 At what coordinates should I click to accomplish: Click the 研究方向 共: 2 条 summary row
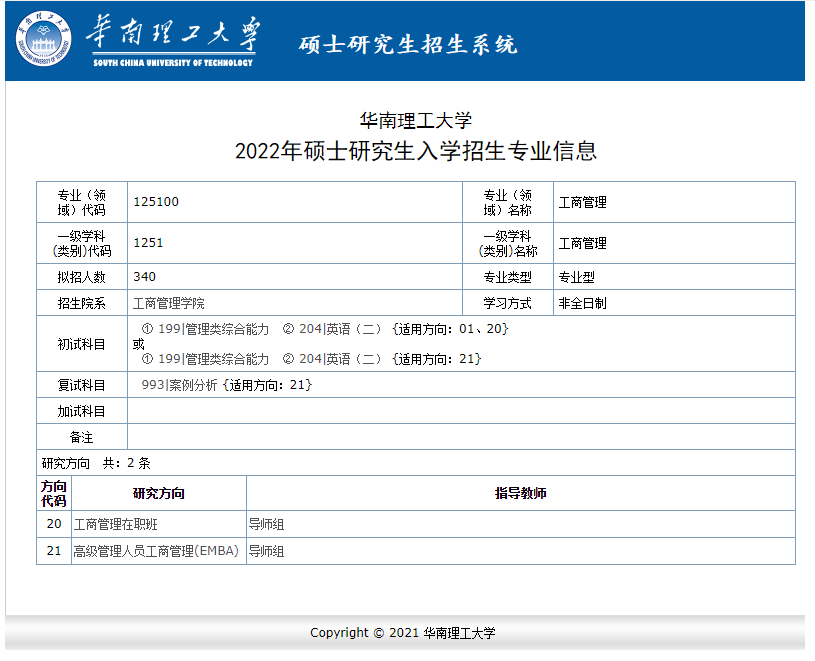click(x=416, y=462)
